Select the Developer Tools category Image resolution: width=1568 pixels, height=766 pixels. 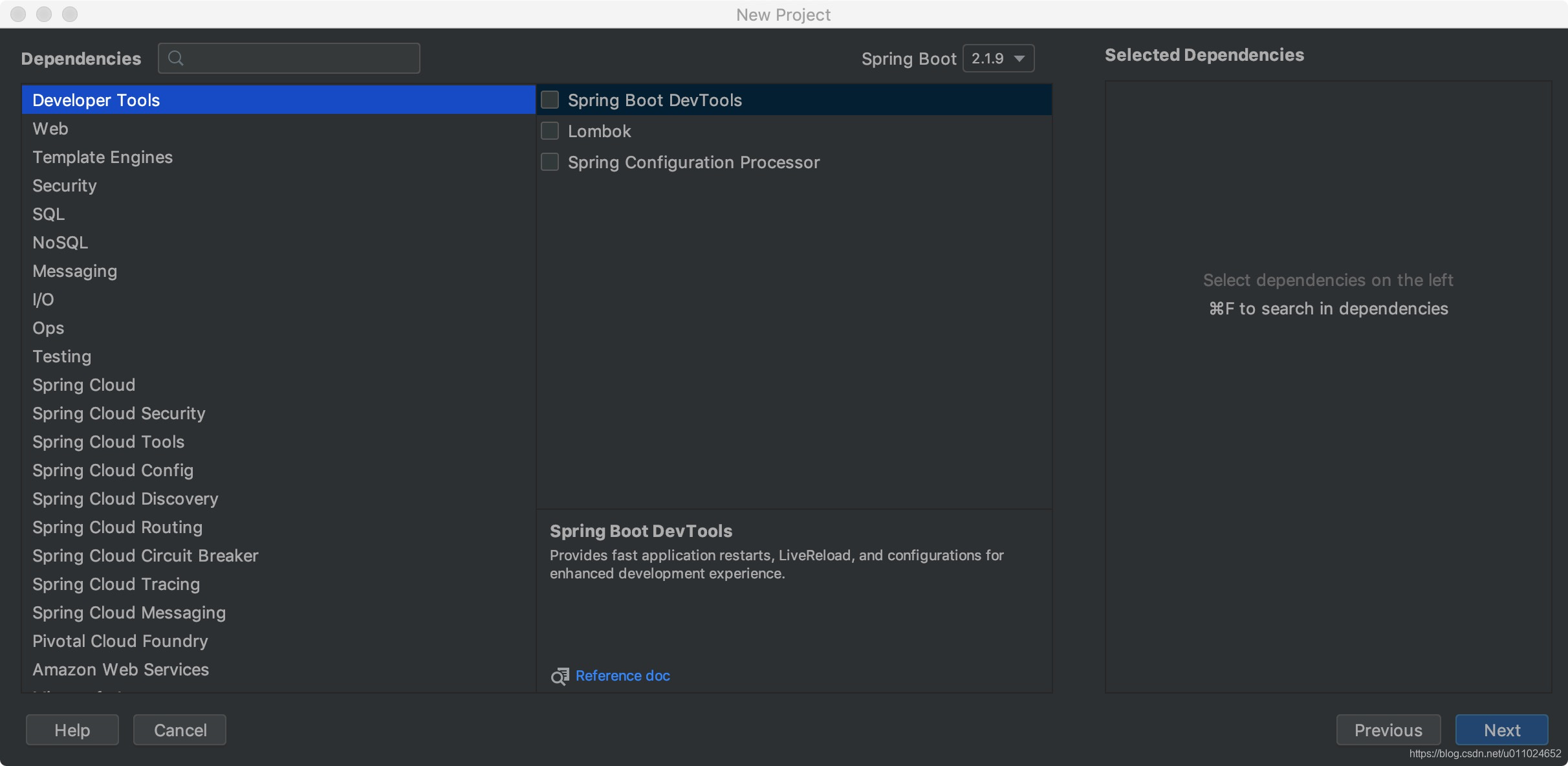96,100
